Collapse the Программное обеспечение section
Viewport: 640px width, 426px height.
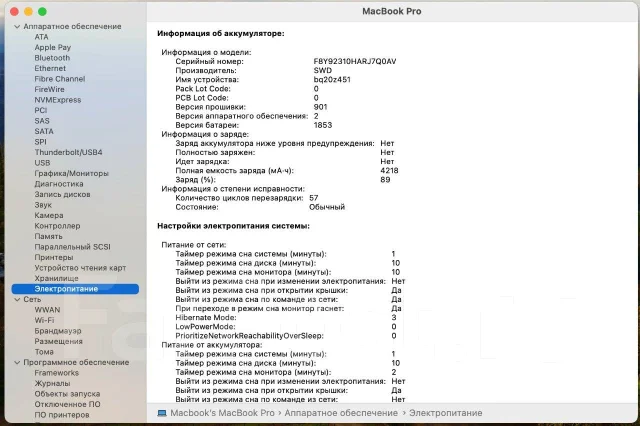coord(17,362)
